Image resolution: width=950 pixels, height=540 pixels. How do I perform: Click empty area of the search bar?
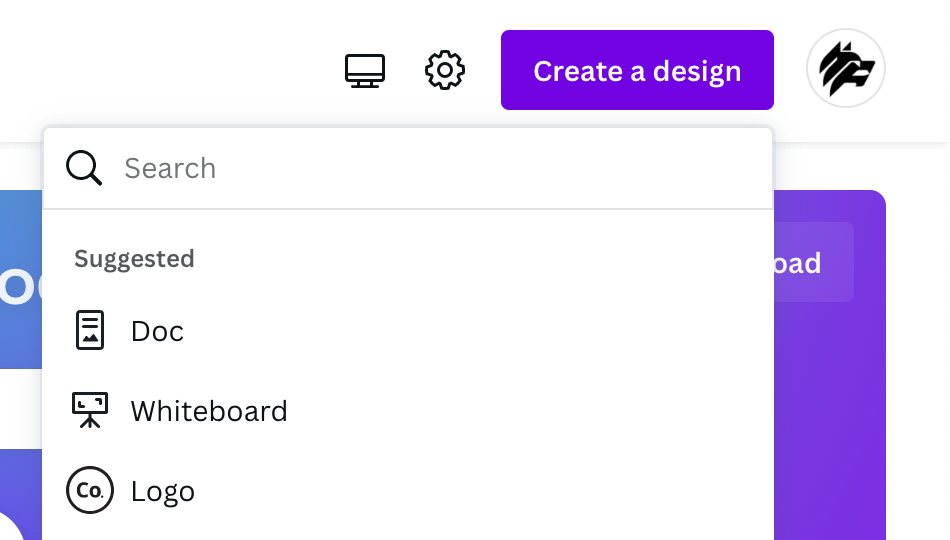click(x=485, y=168)
